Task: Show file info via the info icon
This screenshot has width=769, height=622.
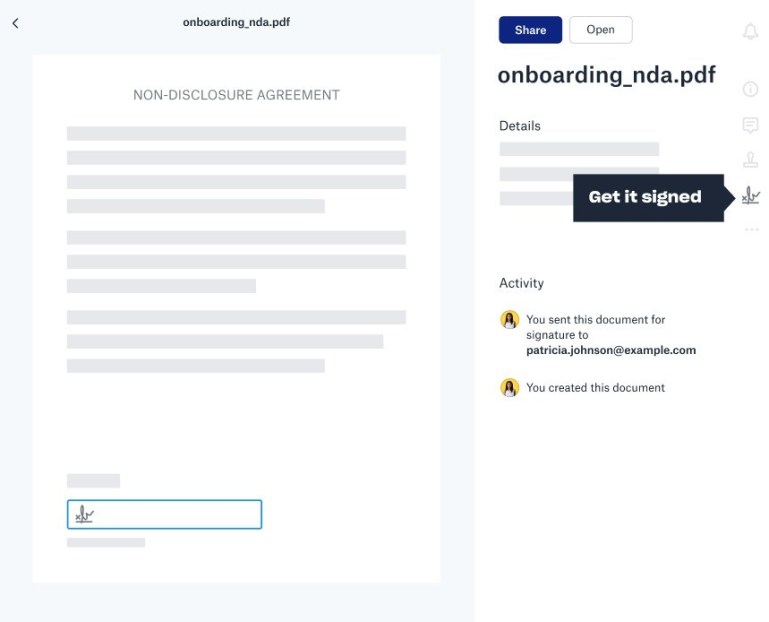Action: coord(750,90)
